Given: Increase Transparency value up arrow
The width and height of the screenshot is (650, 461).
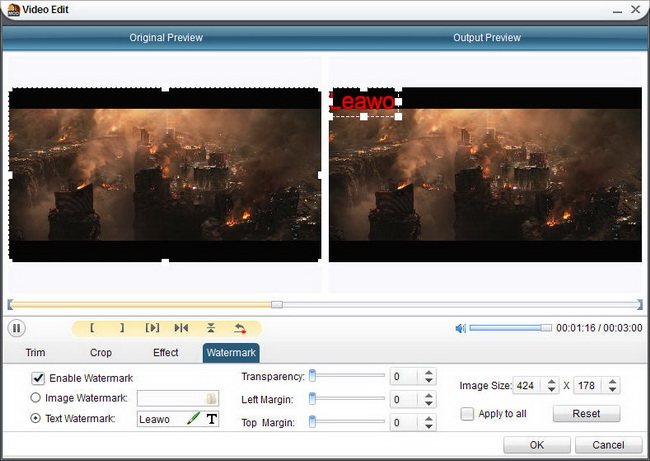Looking at the screenshot, I should [x=429, y=372].
